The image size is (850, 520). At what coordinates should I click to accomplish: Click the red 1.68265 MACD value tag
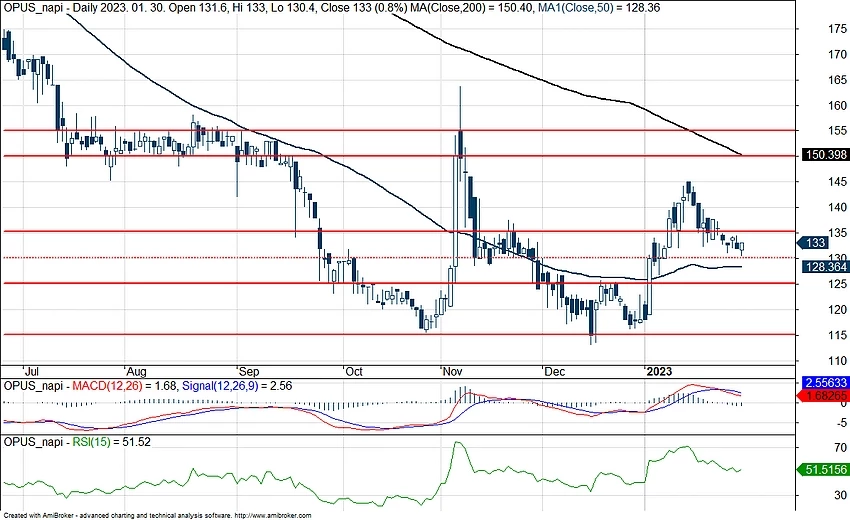tap(826, 397)
